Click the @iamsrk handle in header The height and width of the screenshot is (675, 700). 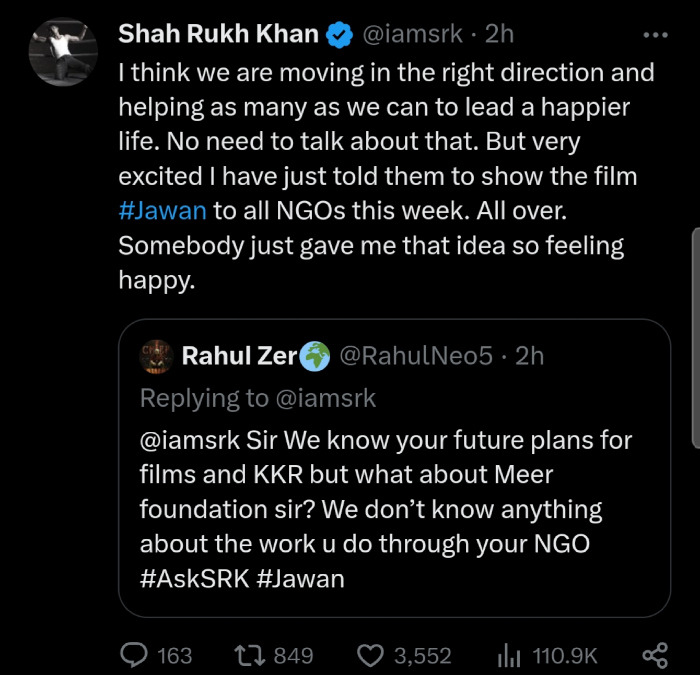[x=411, y=35]
